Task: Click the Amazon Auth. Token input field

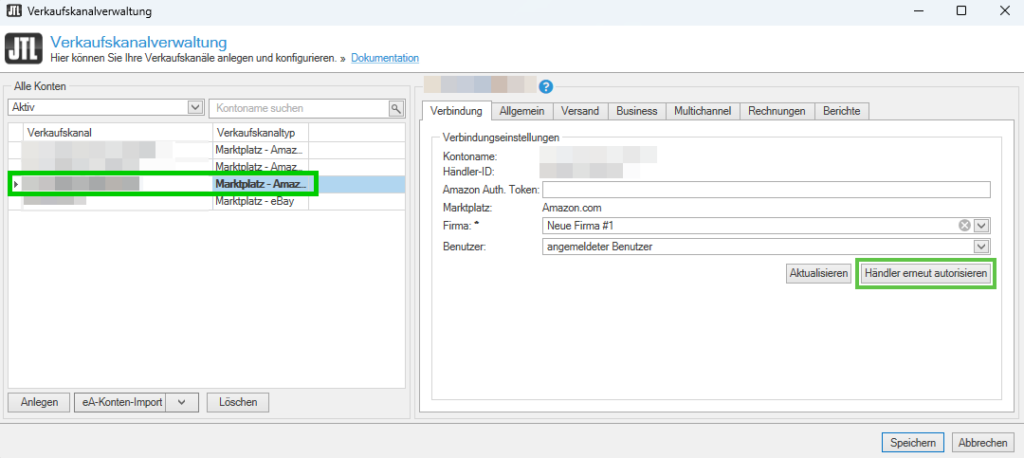Action: click(765, 190)
